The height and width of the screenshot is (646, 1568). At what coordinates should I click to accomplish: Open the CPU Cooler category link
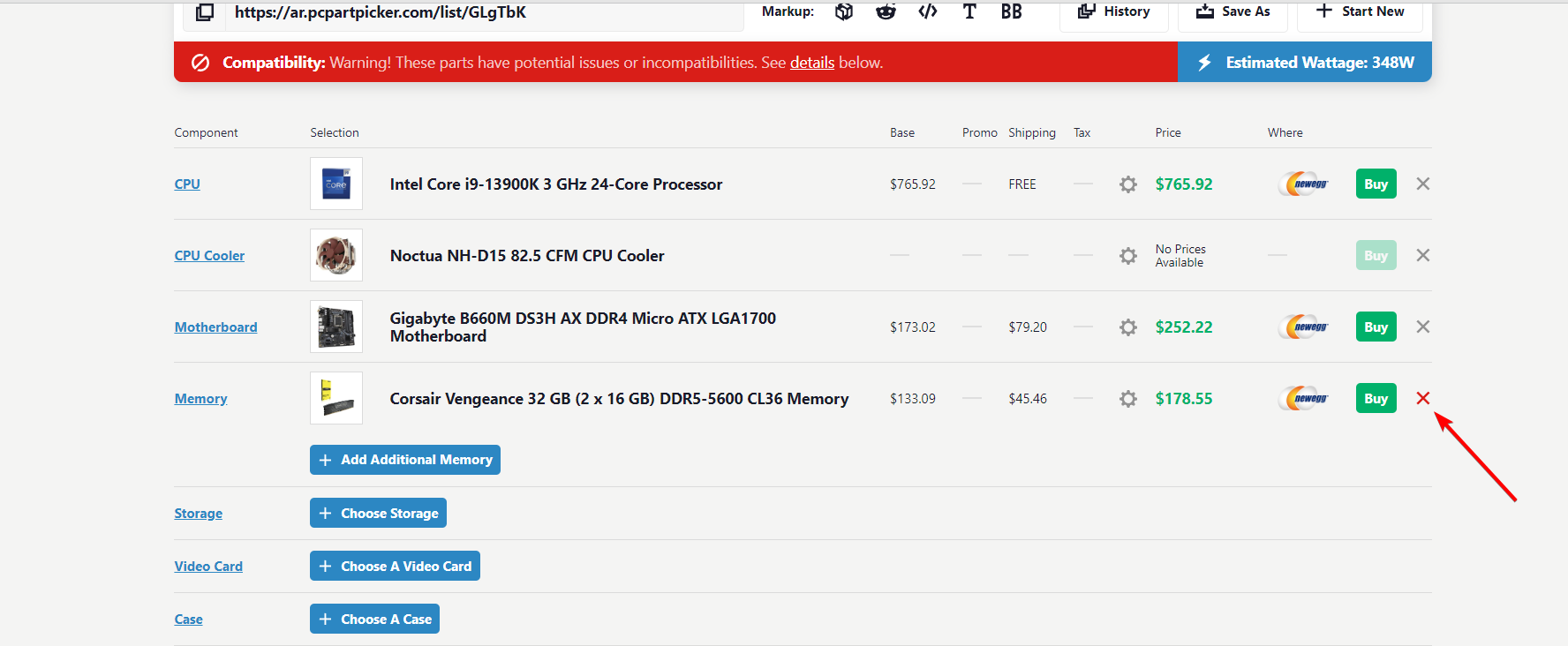tap(209, 255)
